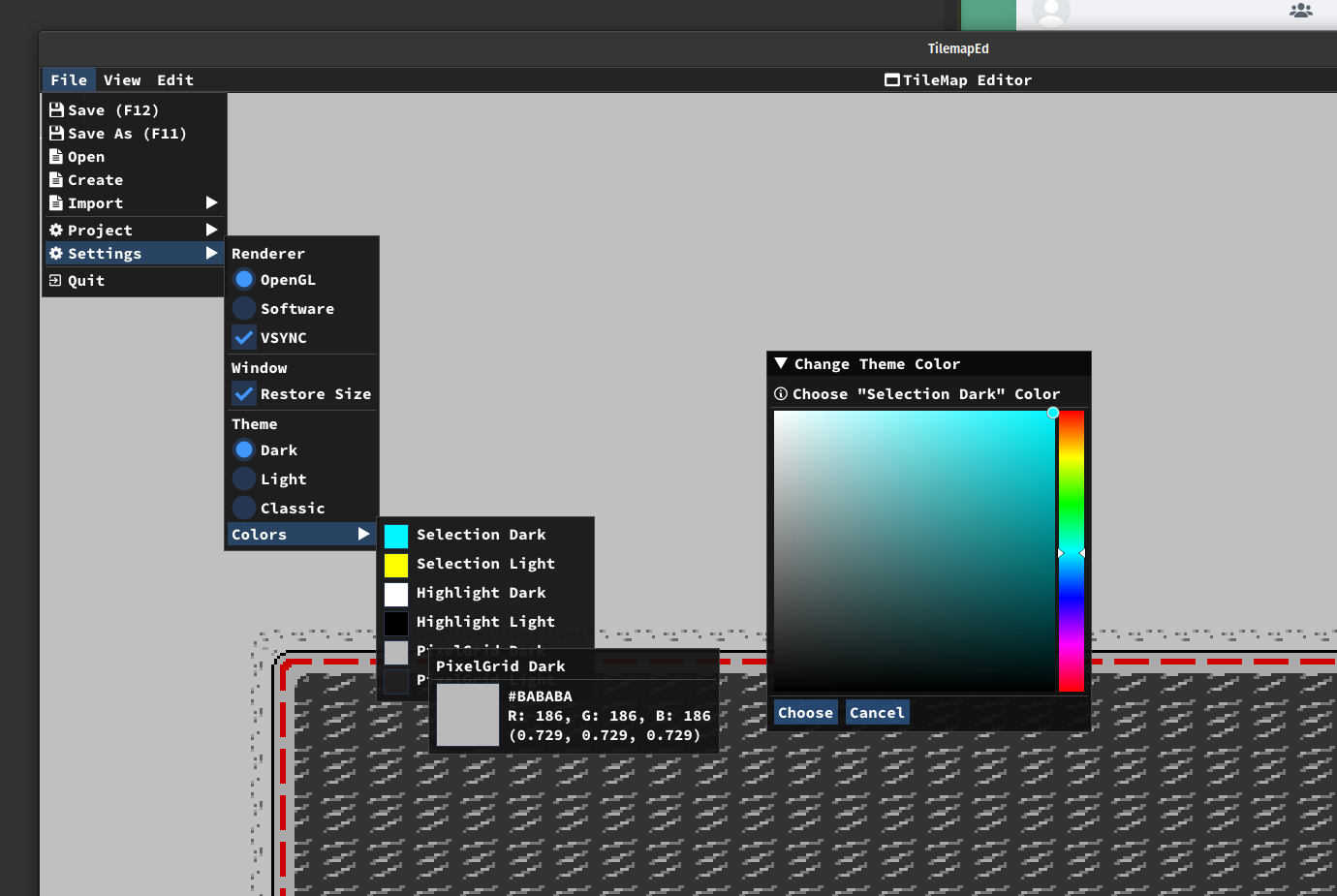Click the Cancel button
1337x896 pixels.
click(x=877, y=712)
